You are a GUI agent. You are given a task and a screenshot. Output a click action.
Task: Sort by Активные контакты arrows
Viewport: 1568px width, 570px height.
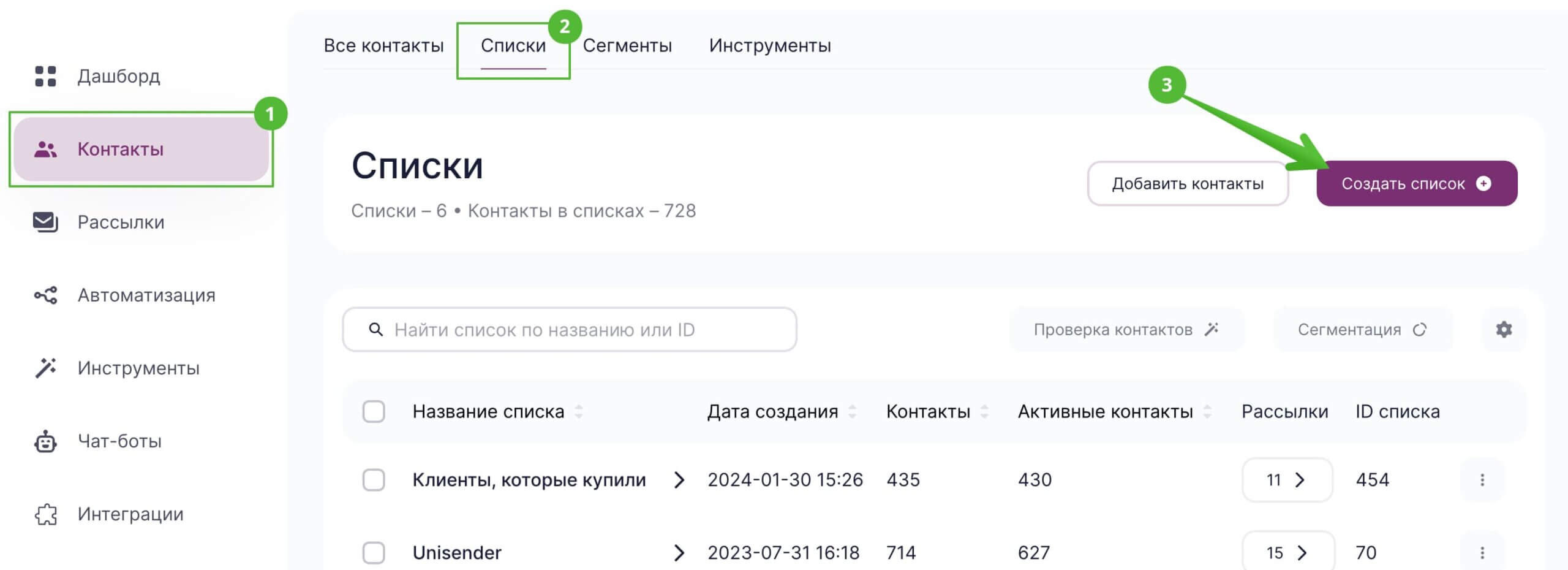point(1207,411)
